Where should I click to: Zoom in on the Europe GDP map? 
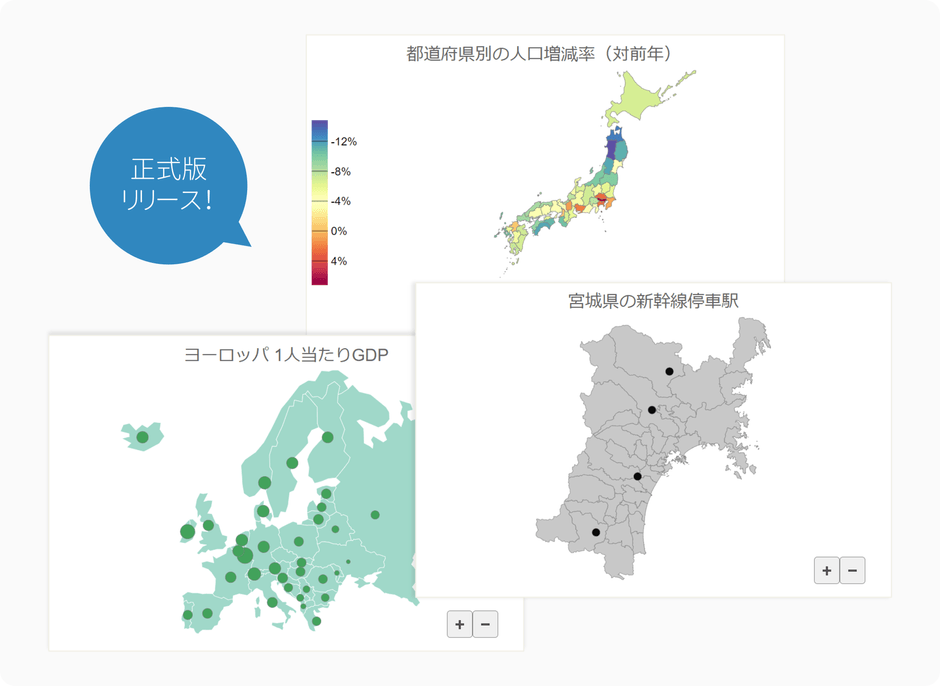coord(459,623)
